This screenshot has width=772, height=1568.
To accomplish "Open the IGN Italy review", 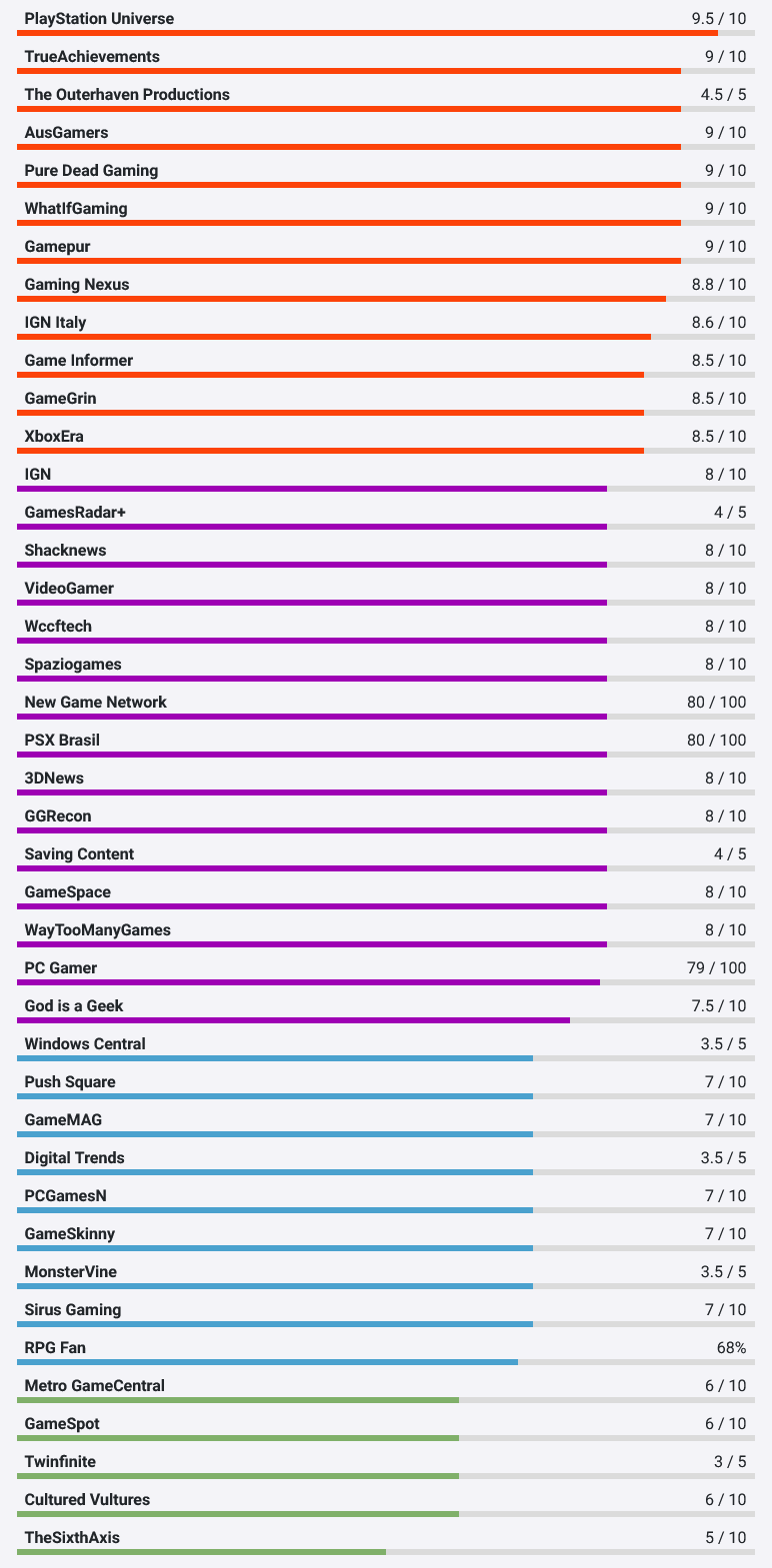I will [x=55, y=323].
